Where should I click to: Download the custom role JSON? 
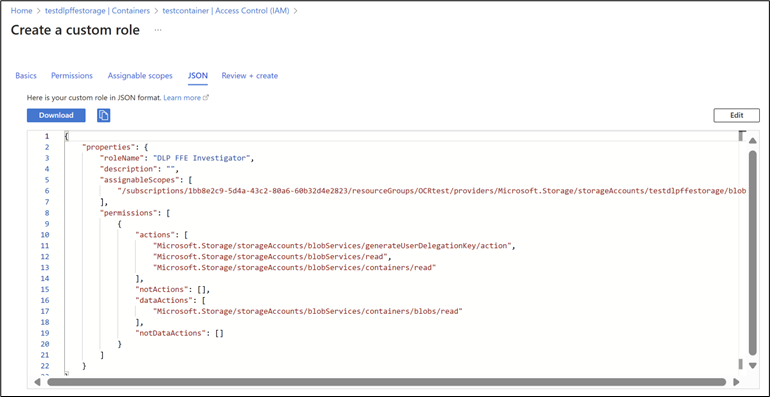click(56, 115)
